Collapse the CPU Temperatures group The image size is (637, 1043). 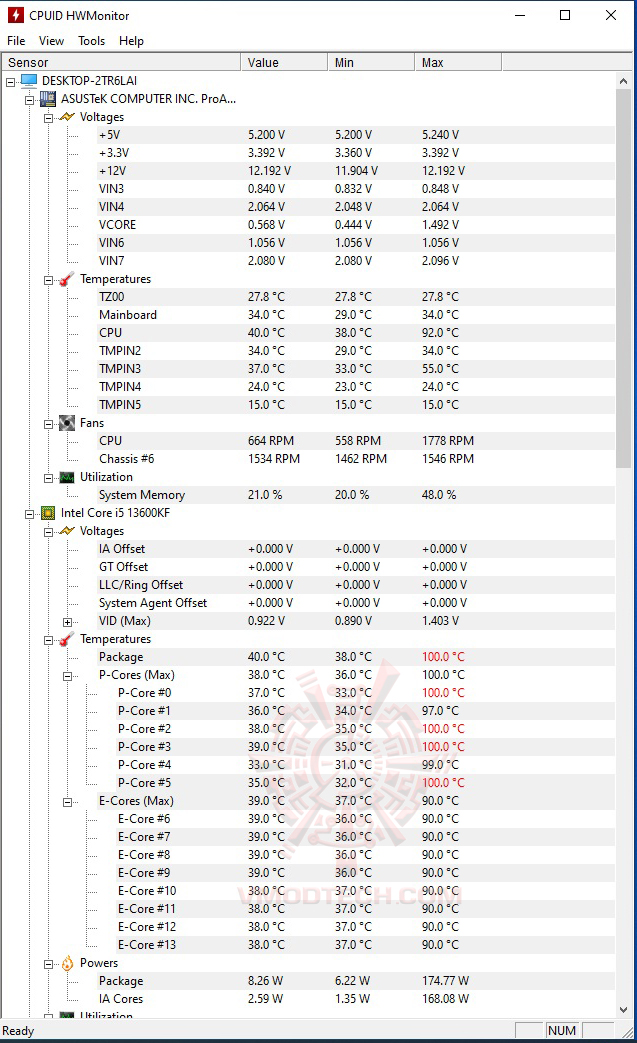pyautogui.click(x=49, y=641)
